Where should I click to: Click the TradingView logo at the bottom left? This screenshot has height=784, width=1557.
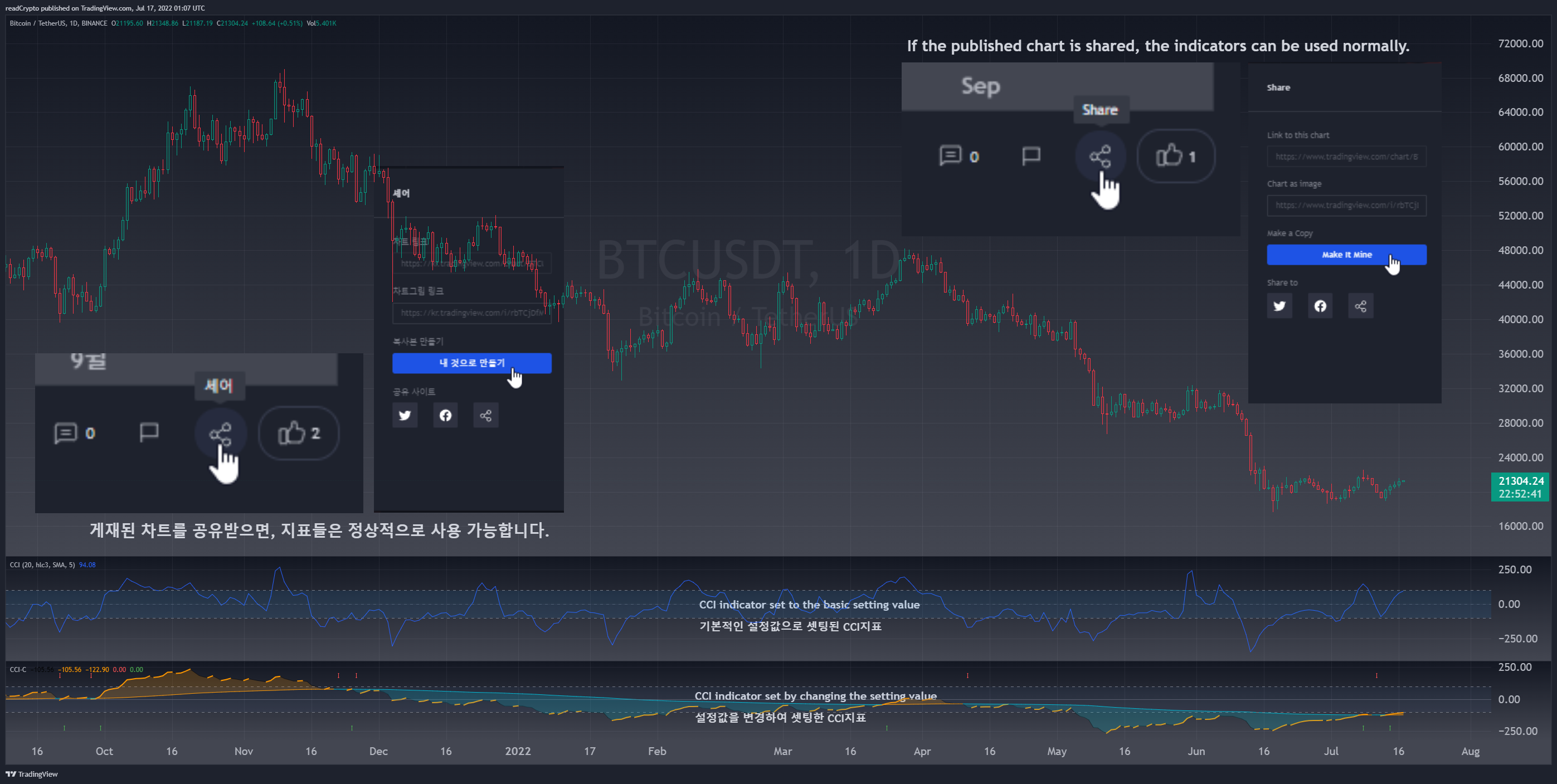coord(31,774)
